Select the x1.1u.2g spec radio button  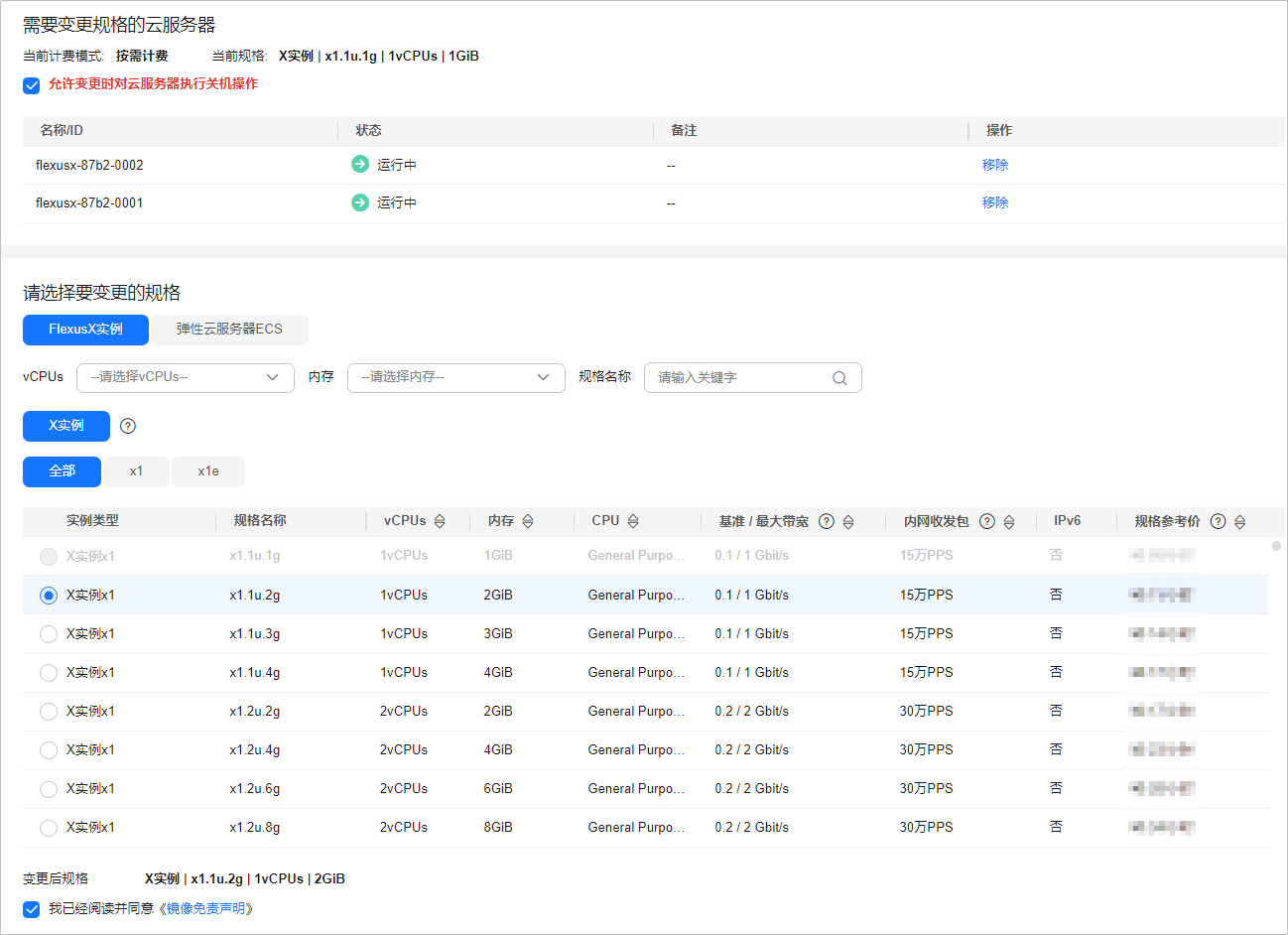point(49,596)
